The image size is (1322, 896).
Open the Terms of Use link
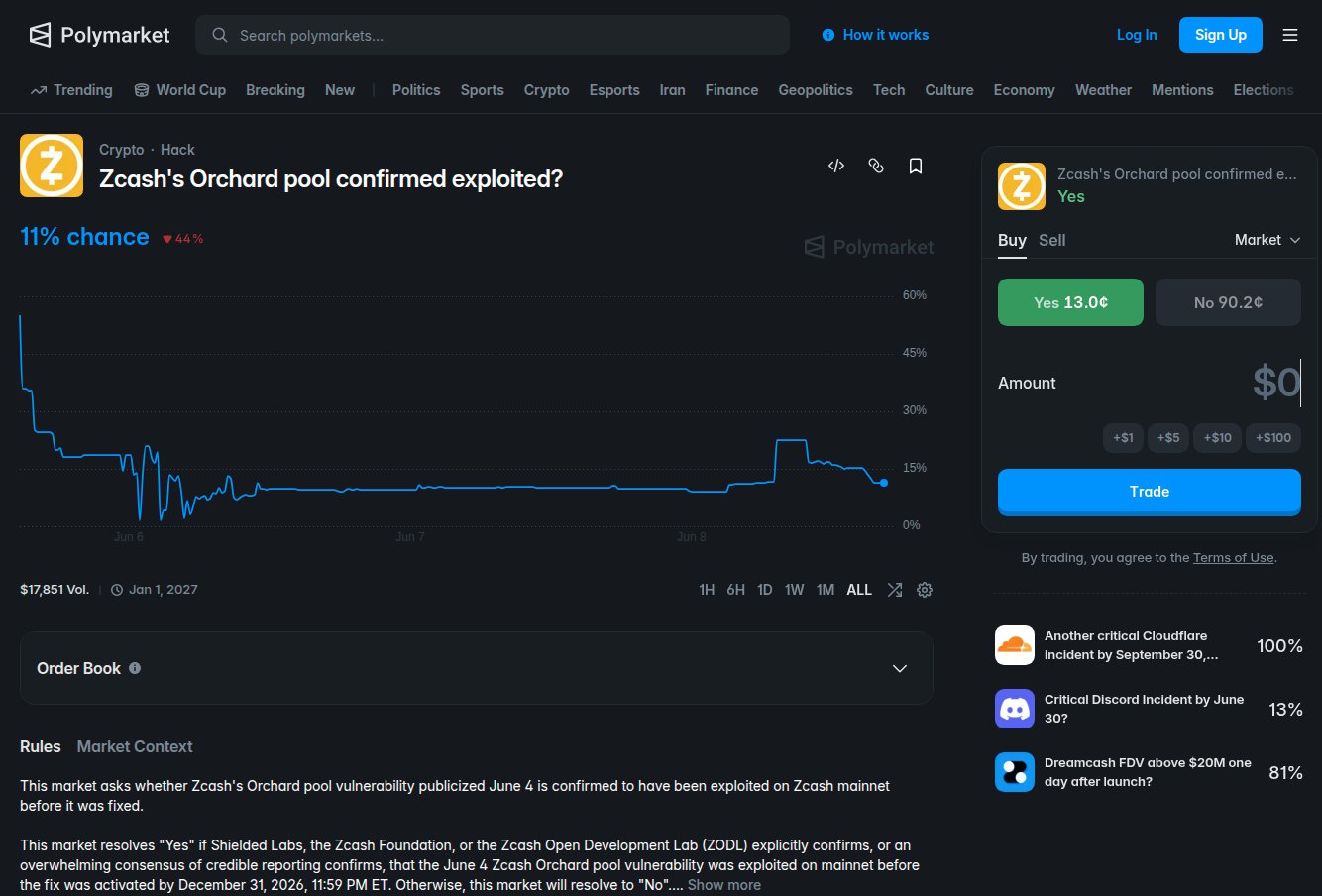pos(1234,558)
